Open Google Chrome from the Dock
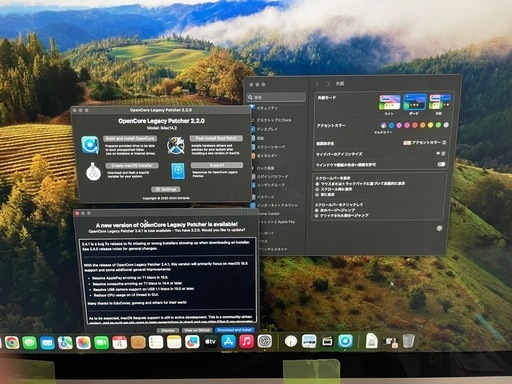The image size is (512, 384). point(12,342)
